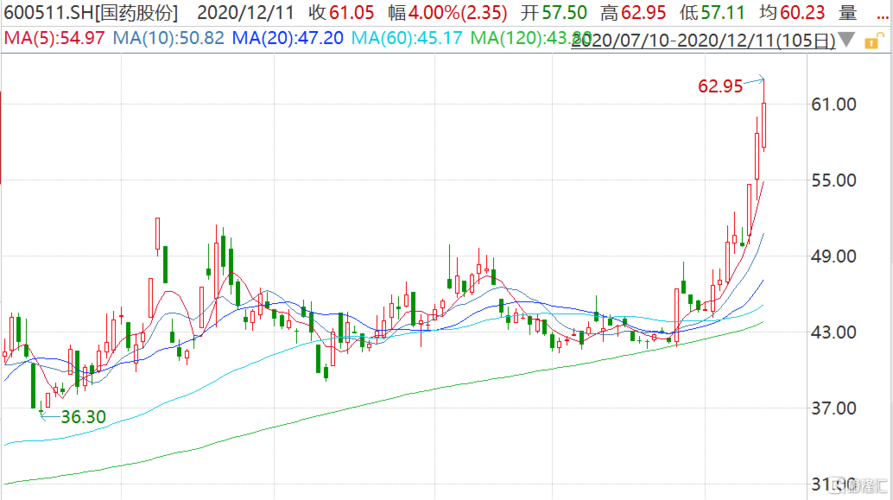Click the last red candlestick at 61.05
The height and width of the screenshot is (500, 893).
pos(764,125)
